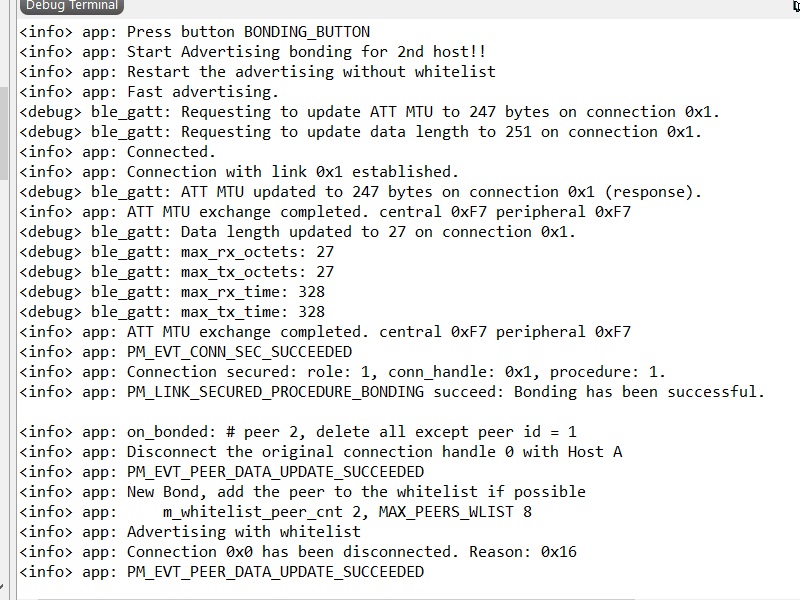
Task: Click the 'Requesting to update data length' line
Action: pos(360,132)
